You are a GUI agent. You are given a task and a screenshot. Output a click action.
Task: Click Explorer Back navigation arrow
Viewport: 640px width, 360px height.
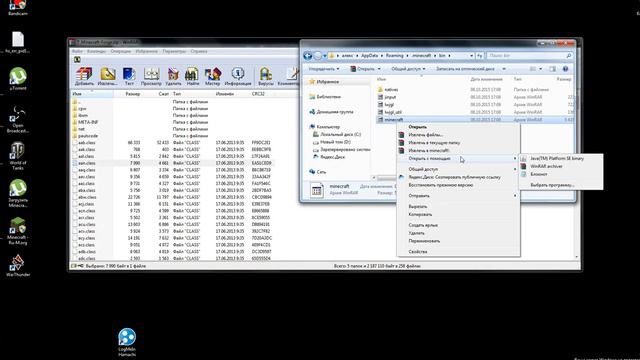click(x=308, y=56)
